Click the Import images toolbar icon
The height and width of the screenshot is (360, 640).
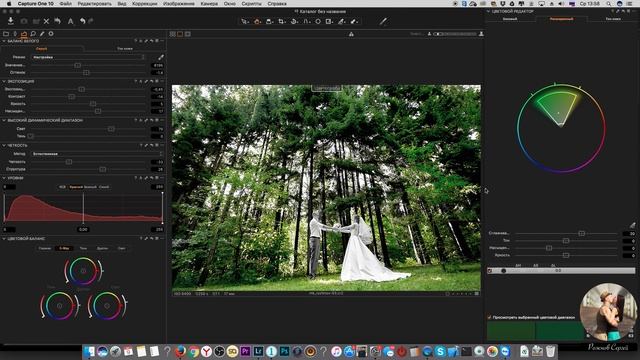(11, 21)
